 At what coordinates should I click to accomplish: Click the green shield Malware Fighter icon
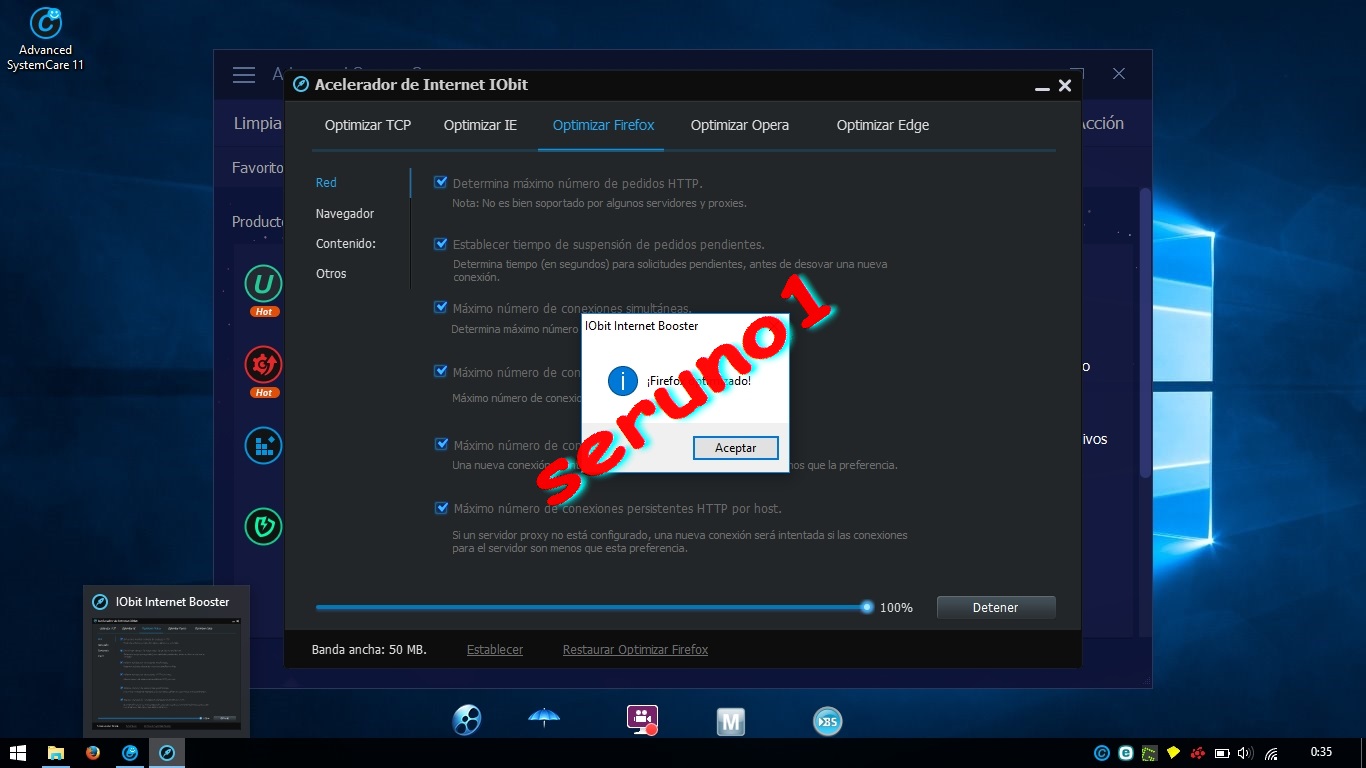(264, 526)
